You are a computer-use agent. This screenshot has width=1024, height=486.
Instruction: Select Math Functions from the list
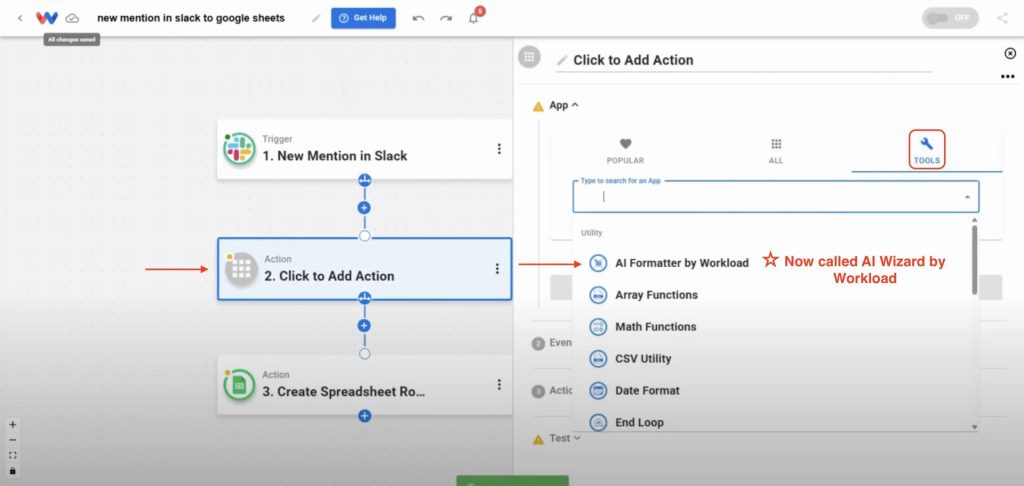point(655,327)
